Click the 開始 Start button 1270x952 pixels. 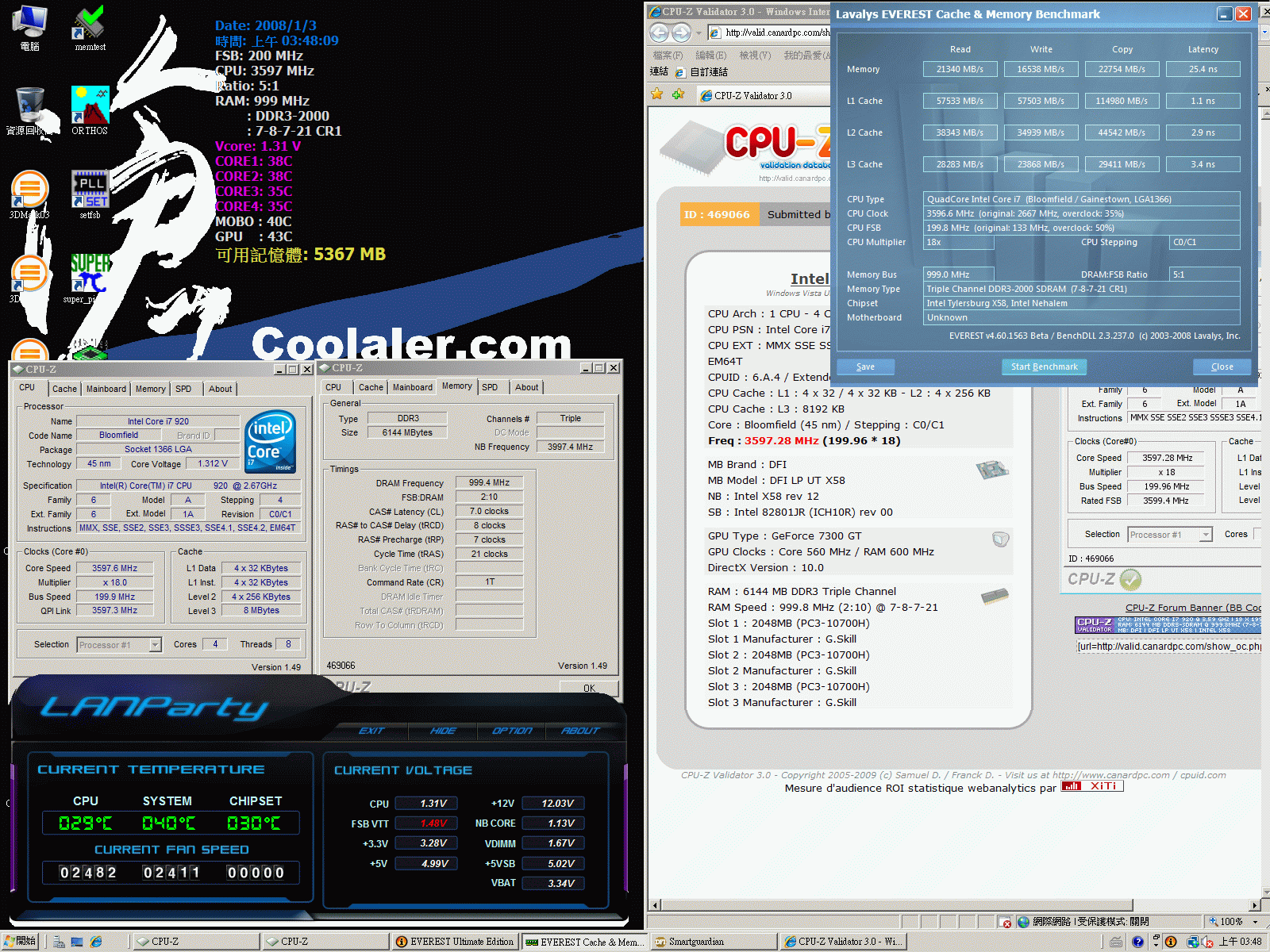point(21,942)
